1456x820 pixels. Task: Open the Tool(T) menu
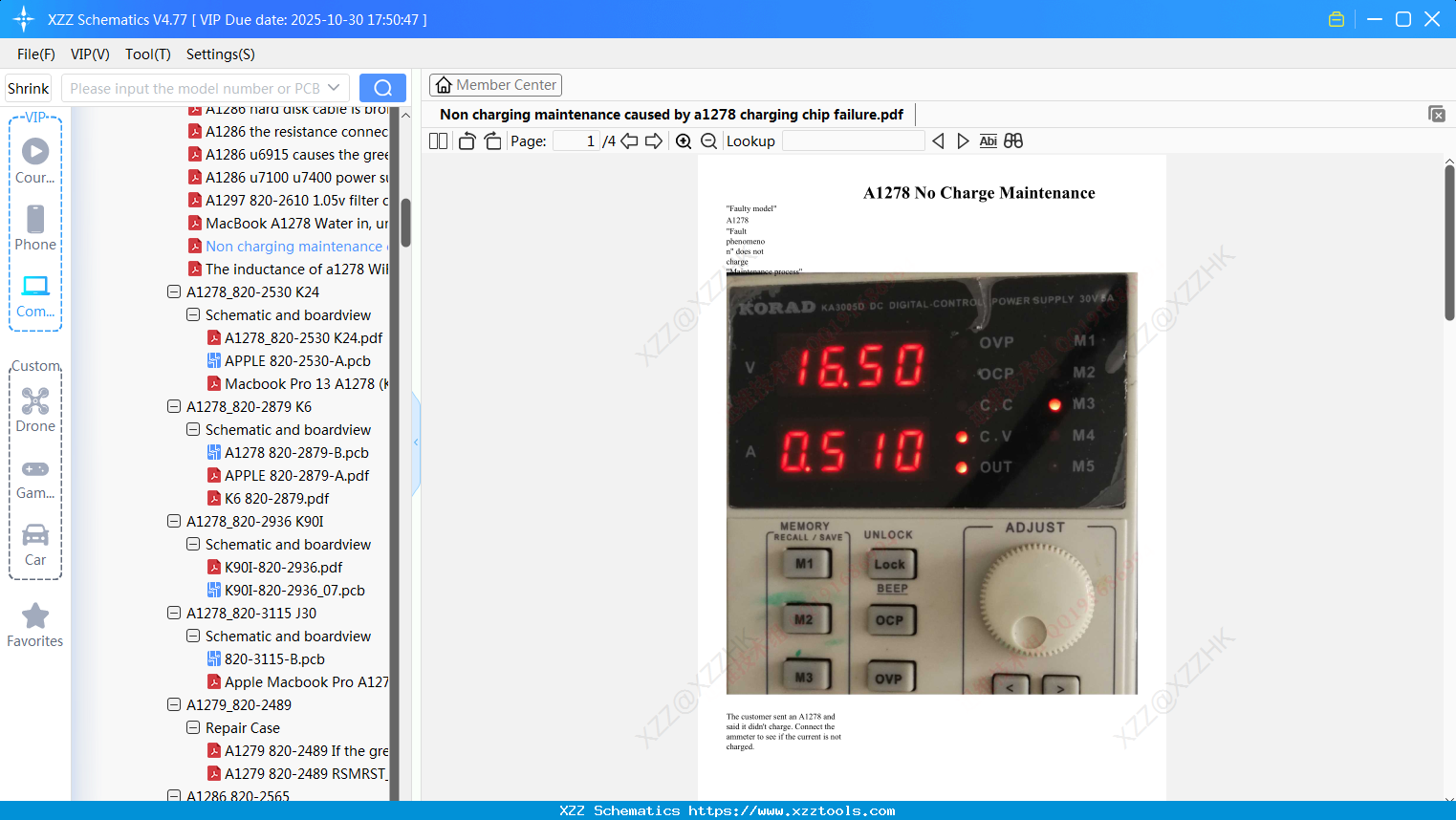click(148, 54)
